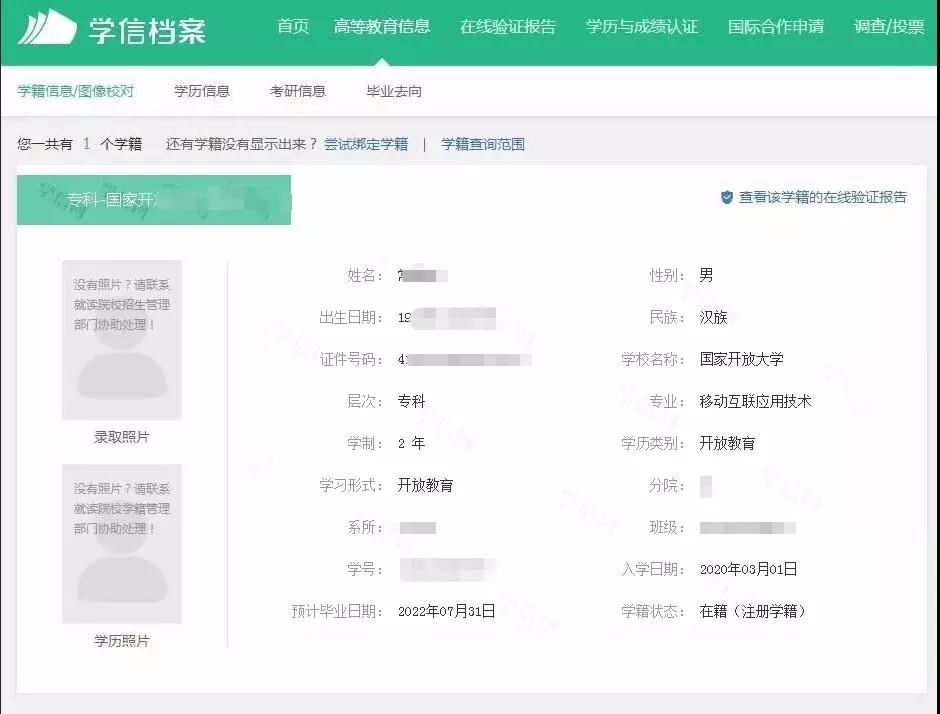Viewport: 940px width, 714px height.
Task: Click the 出生日期 field label
Action: [351, 317]
